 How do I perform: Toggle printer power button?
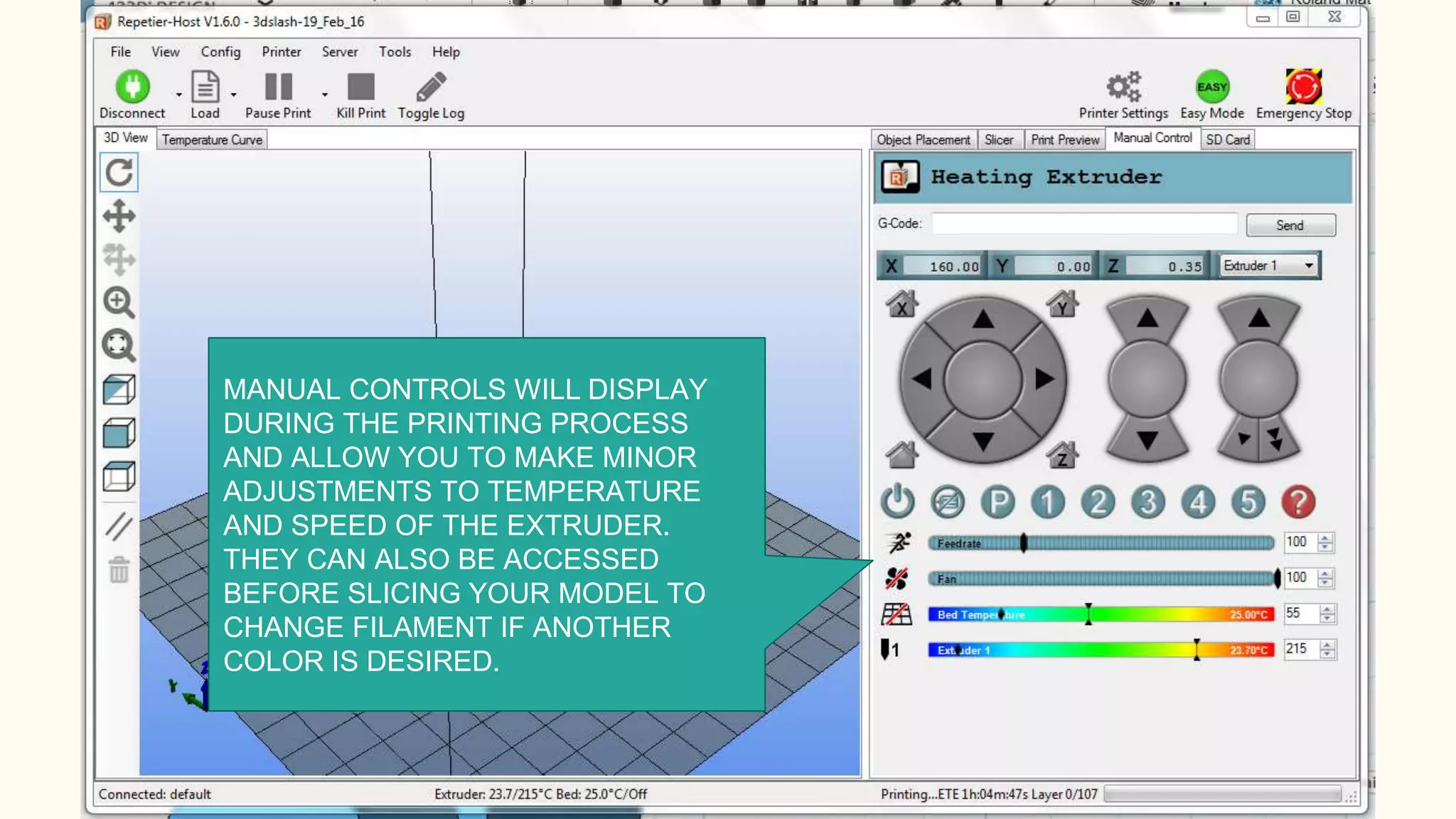click(x=897, y=502)
